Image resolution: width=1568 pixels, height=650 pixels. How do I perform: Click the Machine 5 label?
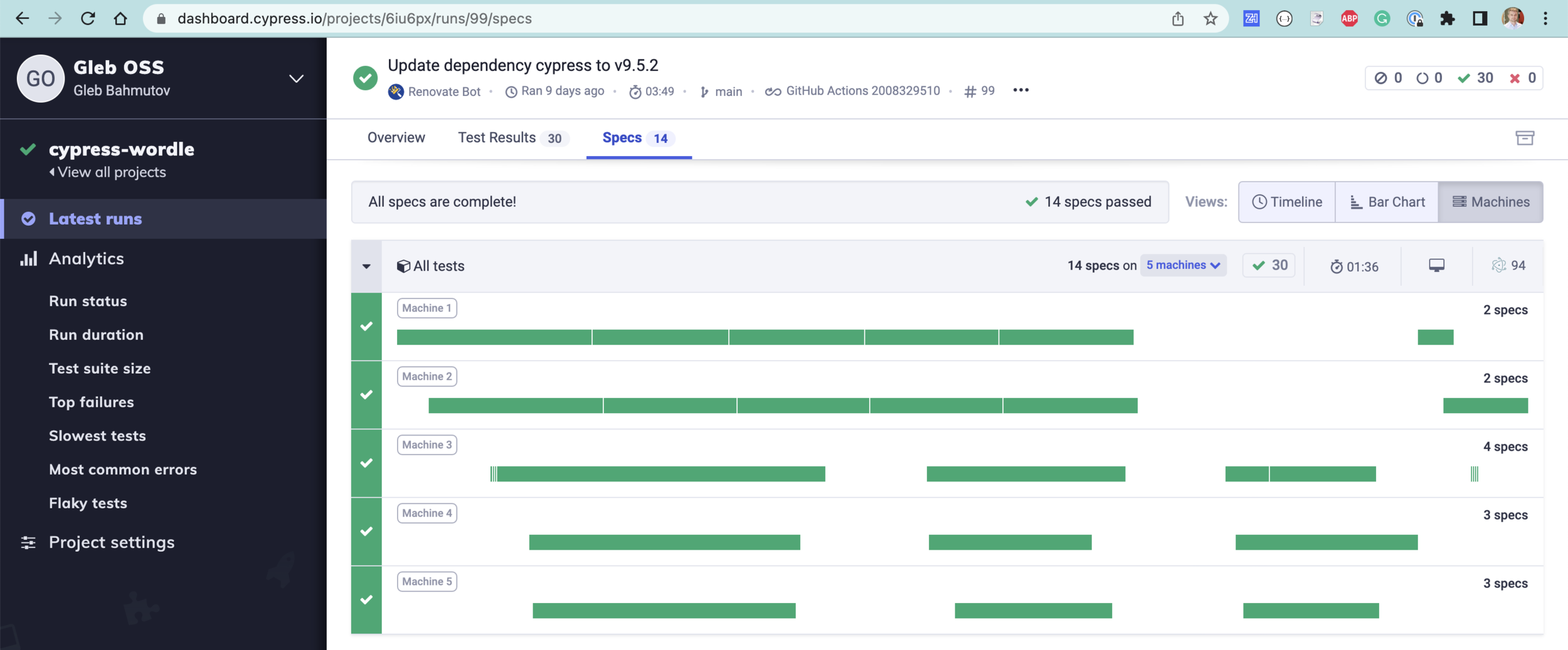(x=427, y=582)
